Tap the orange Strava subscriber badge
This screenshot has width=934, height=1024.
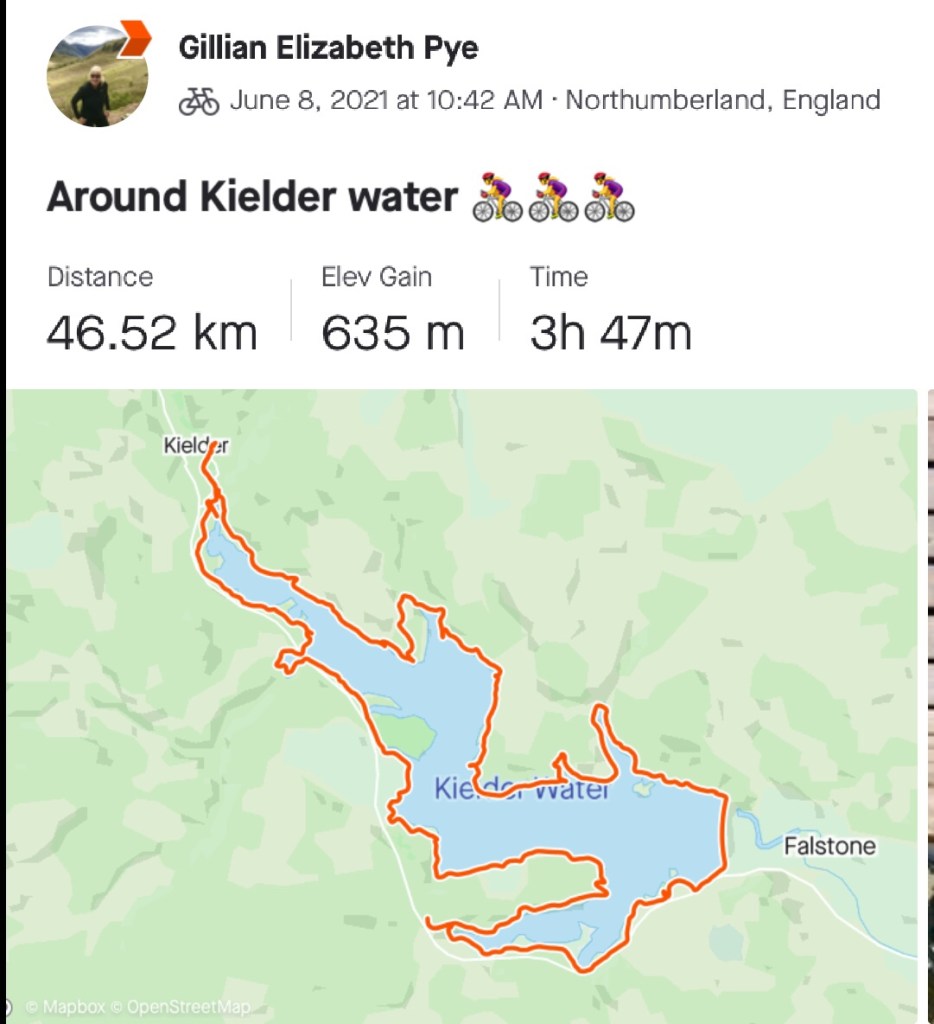(135, 39)
